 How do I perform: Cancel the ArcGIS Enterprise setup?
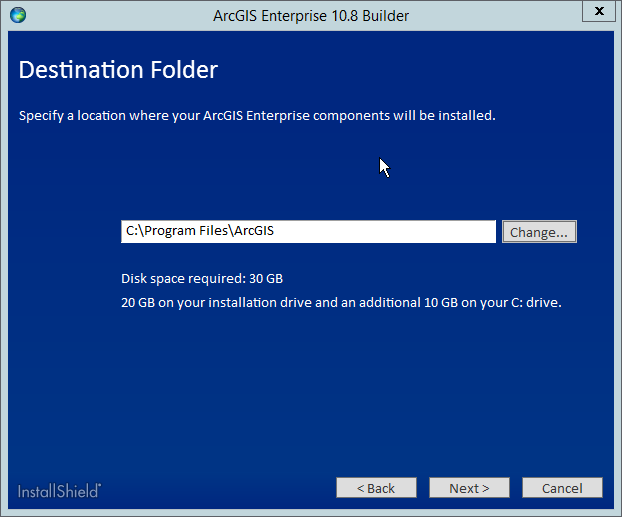561,488
